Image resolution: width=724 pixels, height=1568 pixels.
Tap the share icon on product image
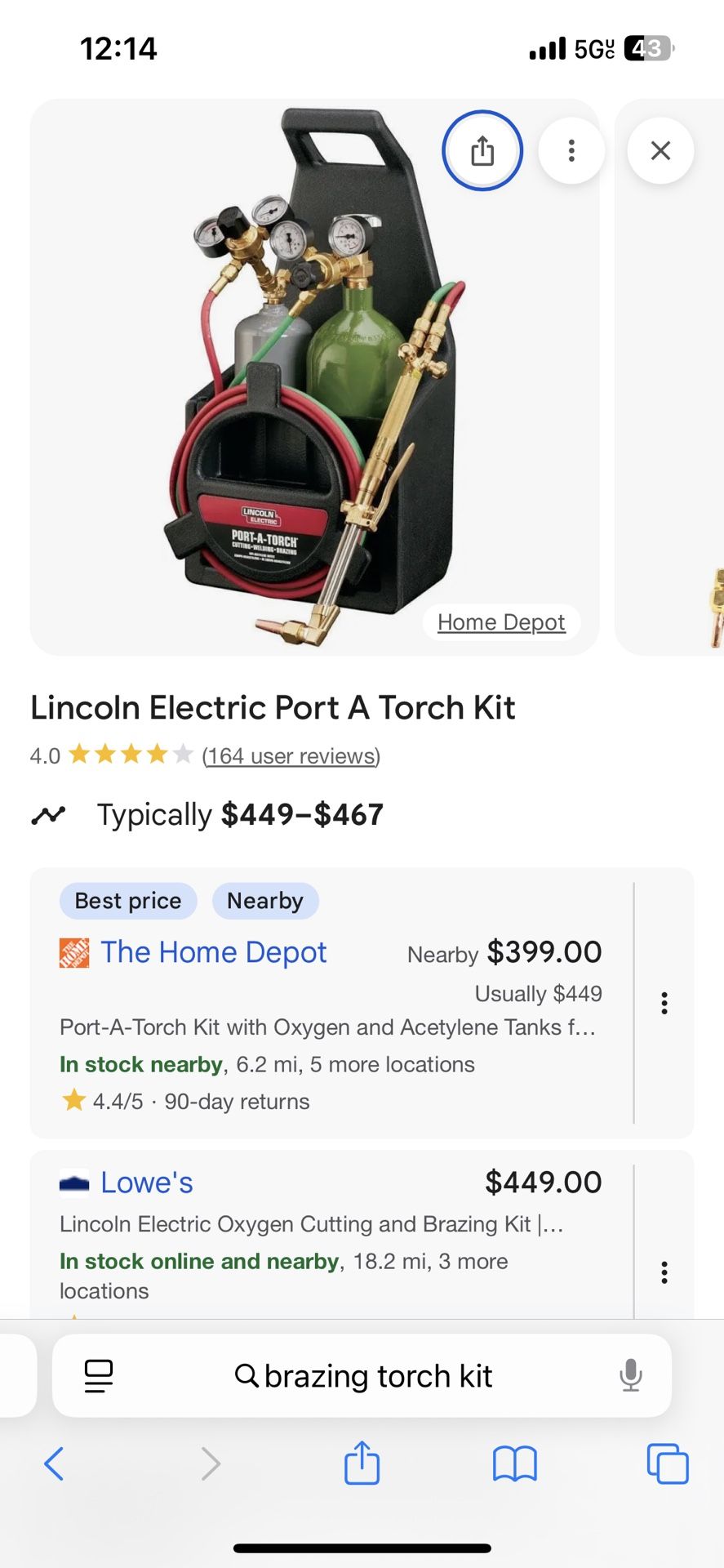coord(482,150)
